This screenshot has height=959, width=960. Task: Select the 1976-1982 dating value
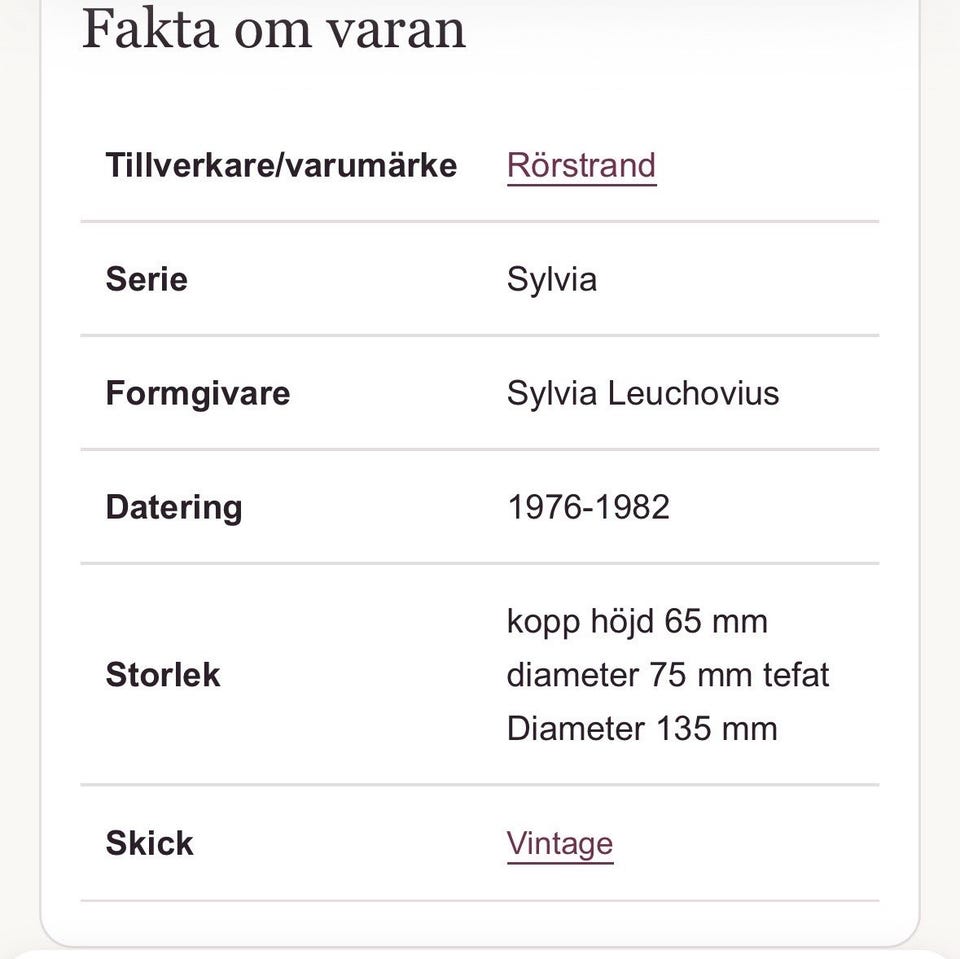(x=588, y=507)
